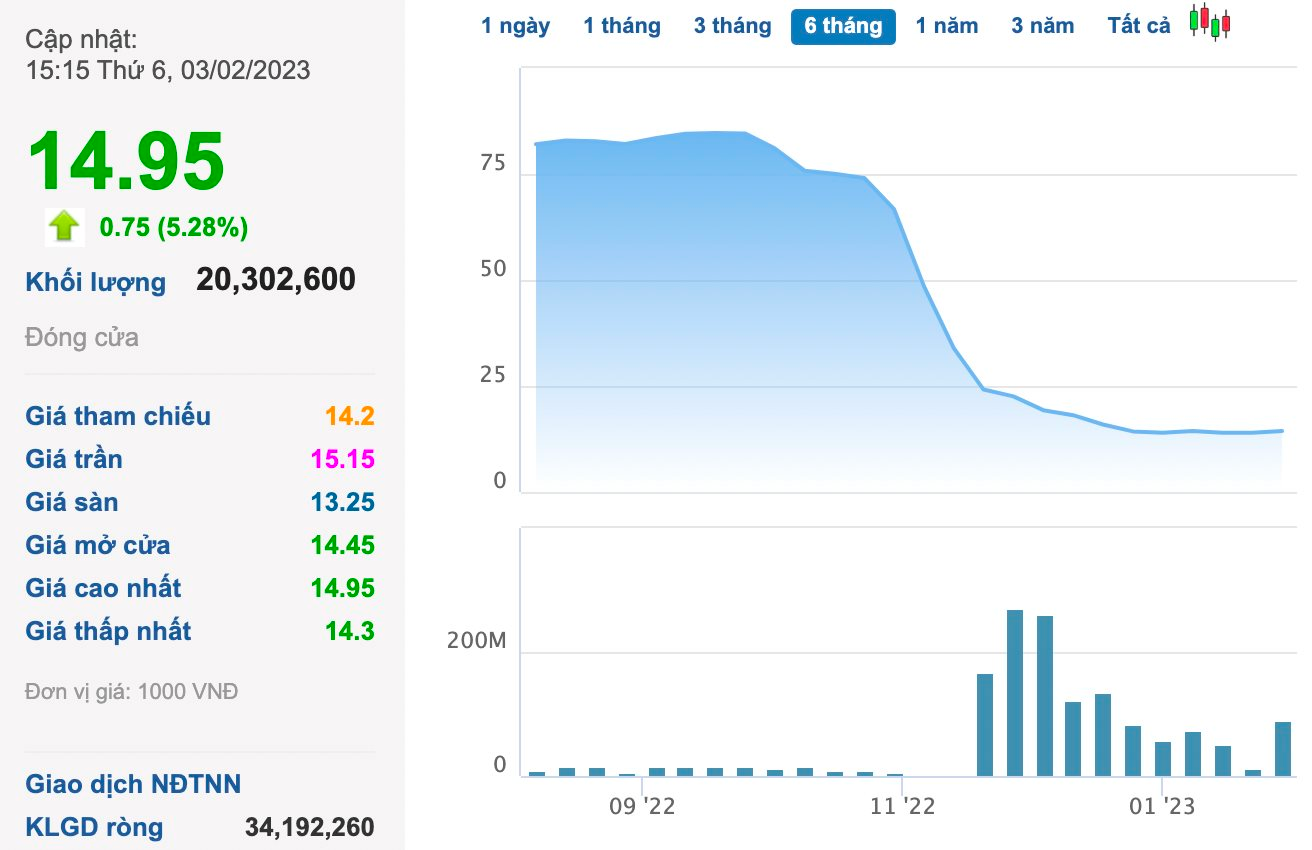Select the 1 ngày time range
This screenshot has height=850, width=1312.
[515, 26]
